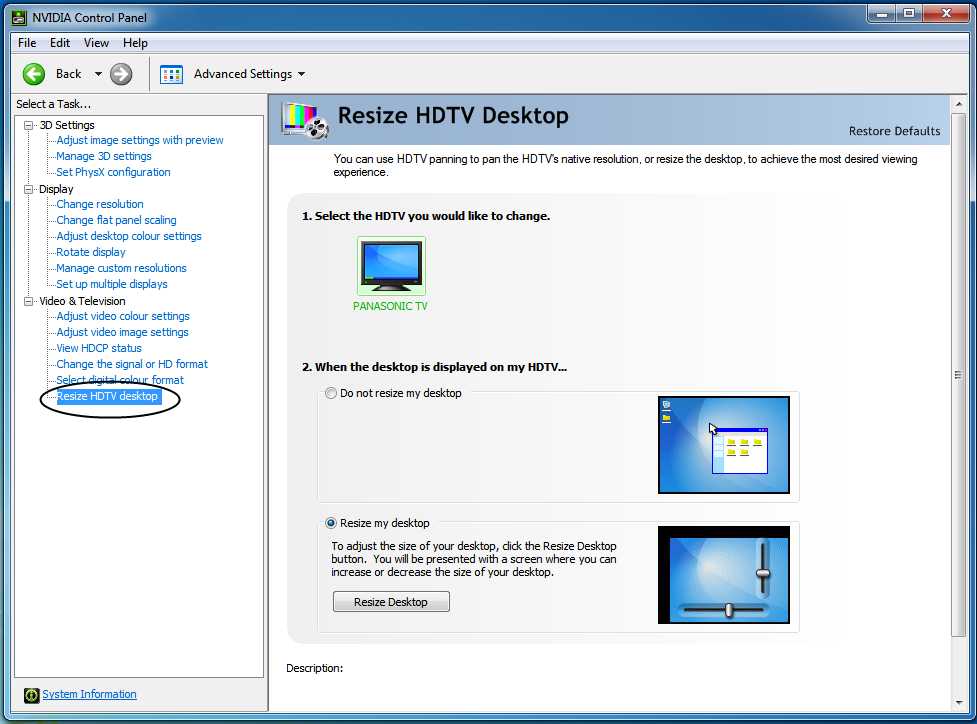This screenshot has width=977, height=724.
Task: Open the Help menu
Action: point(135,43)
